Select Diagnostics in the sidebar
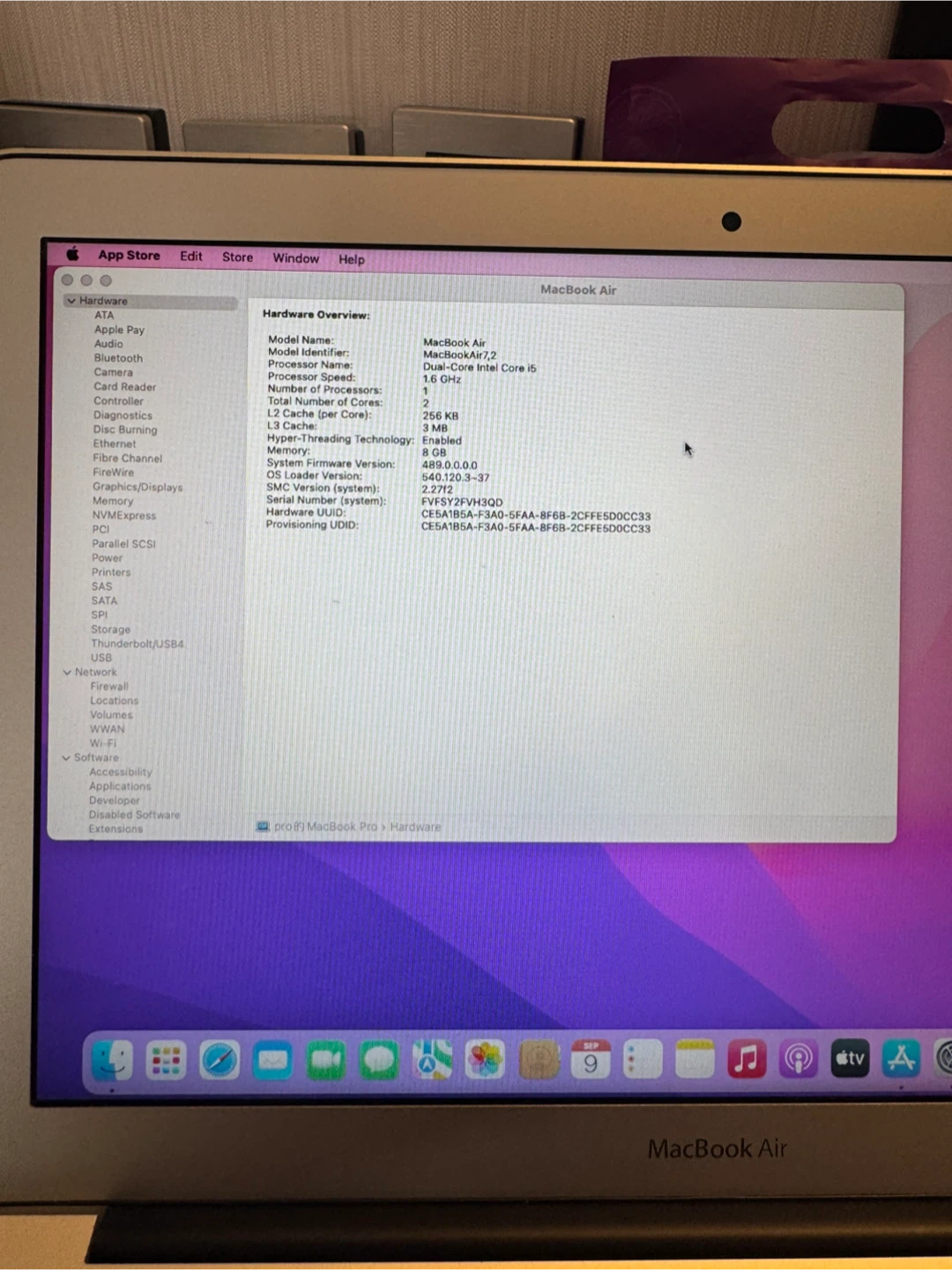Viewport: 952px width, 1270px height. tap(123, 415)
